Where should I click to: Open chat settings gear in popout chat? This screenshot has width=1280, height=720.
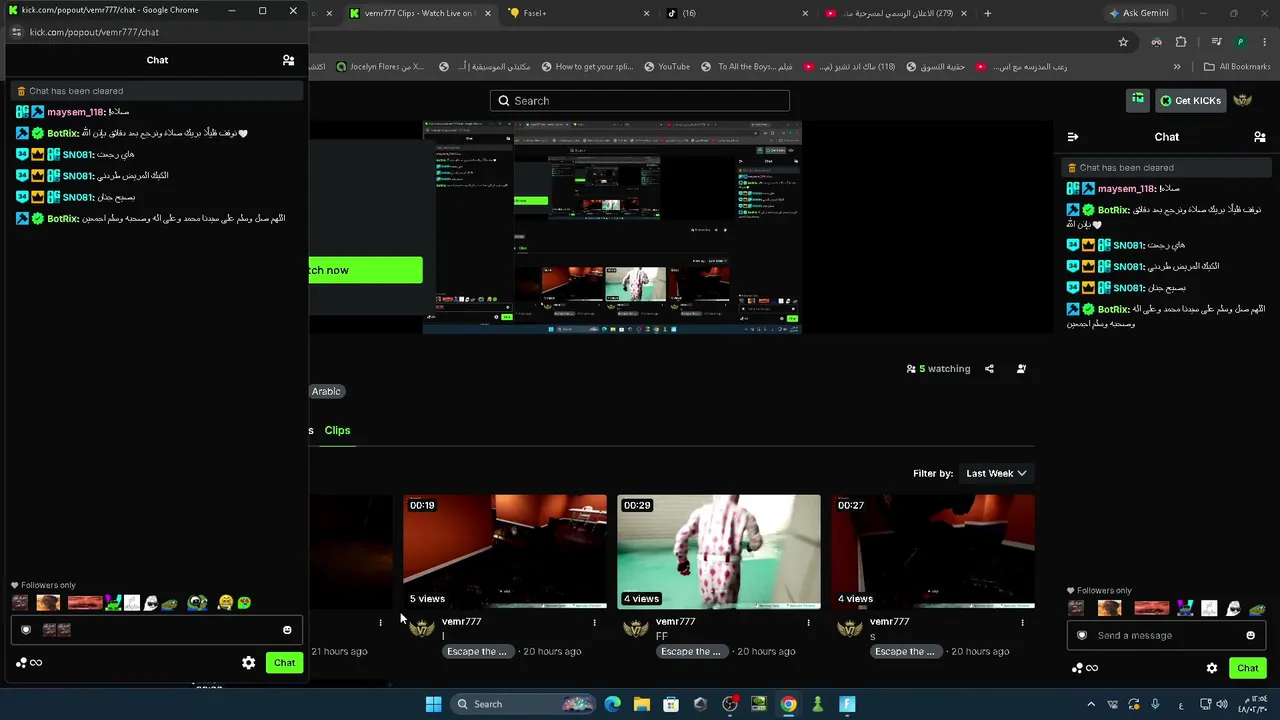click(248, 663)
